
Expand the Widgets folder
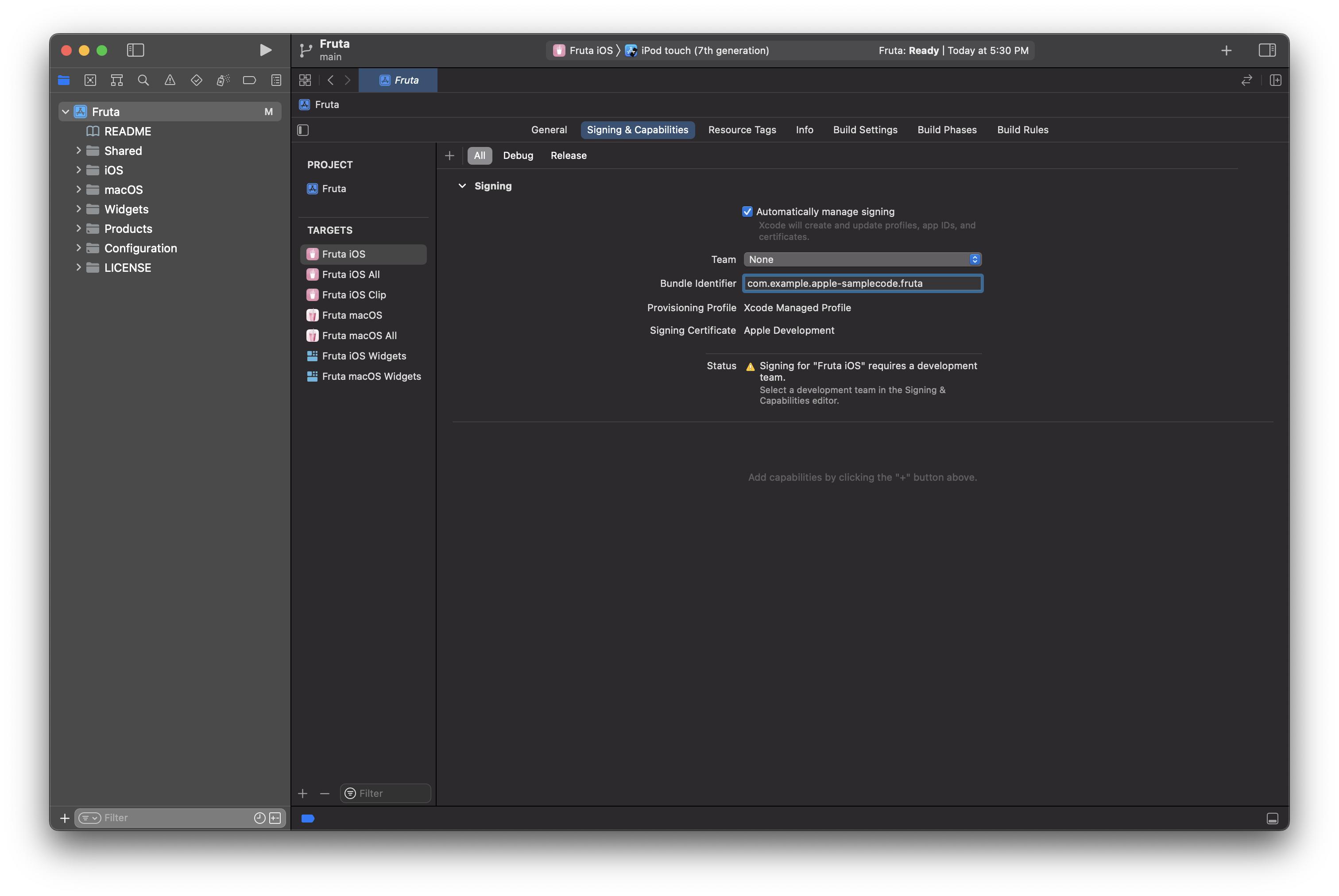pos(78,209)
